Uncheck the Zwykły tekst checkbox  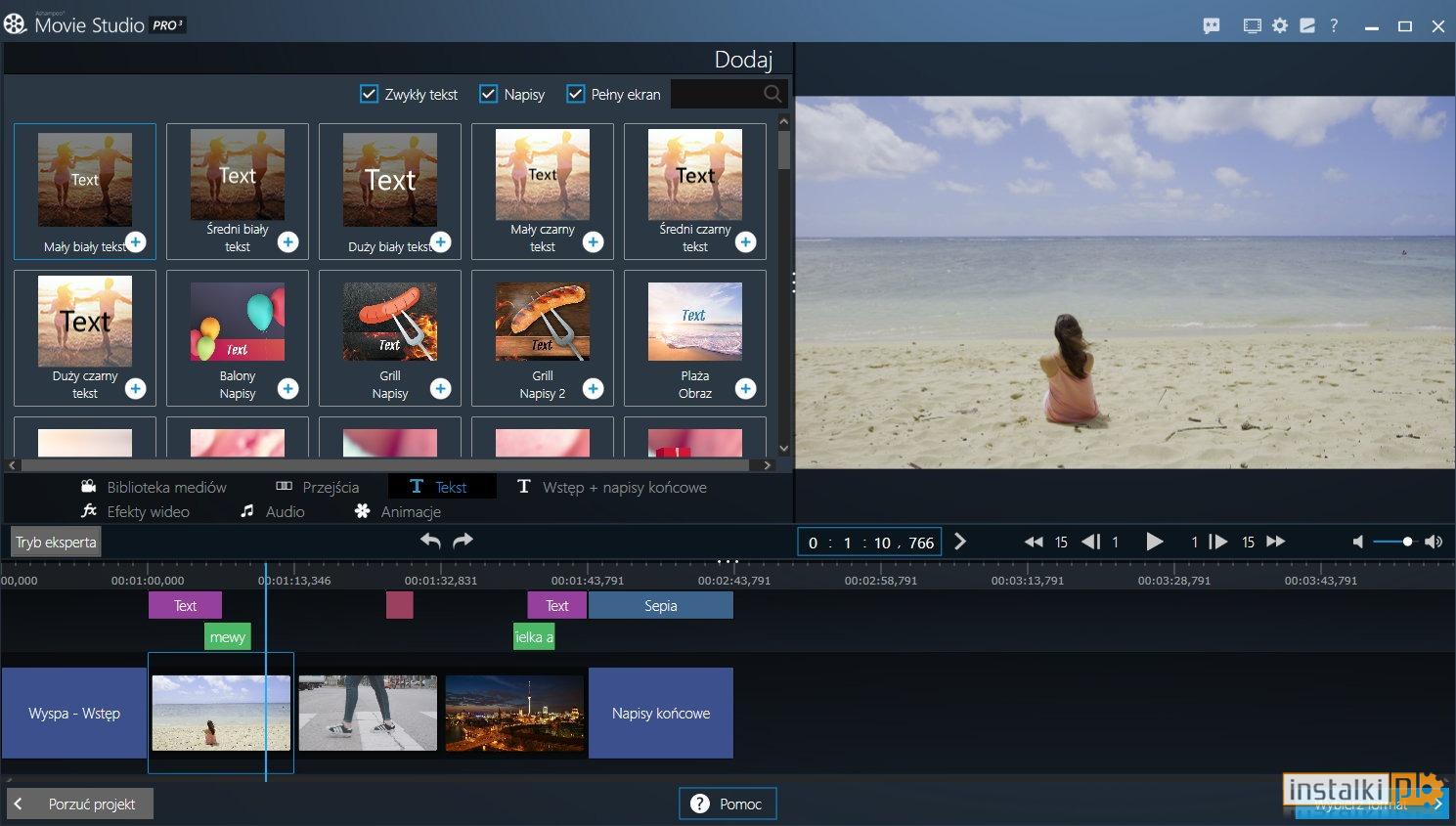369,94
